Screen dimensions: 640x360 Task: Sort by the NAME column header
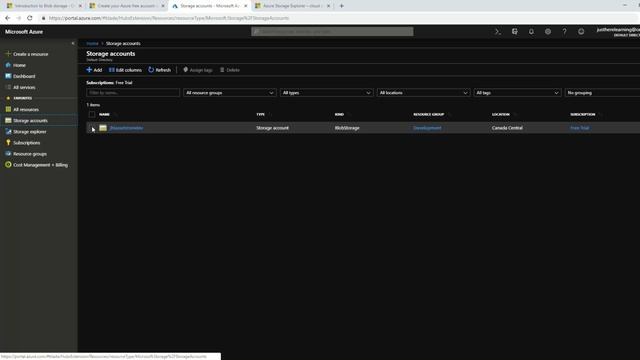click(x=104, y=114)
